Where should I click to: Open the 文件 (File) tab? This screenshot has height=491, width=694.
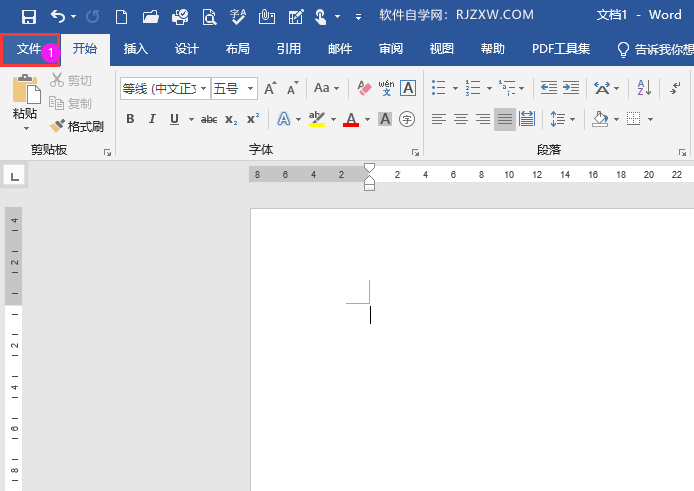pyautogui.click(x=29, y=49)
